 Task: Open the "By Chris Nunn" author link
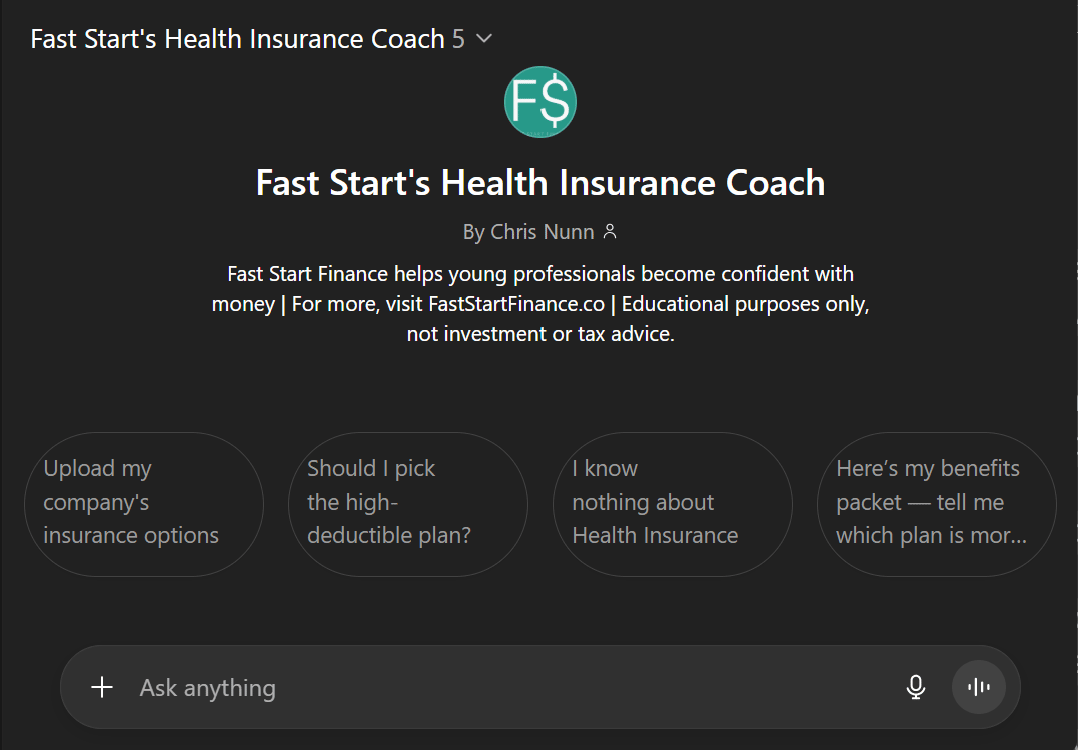coord(528,232)
